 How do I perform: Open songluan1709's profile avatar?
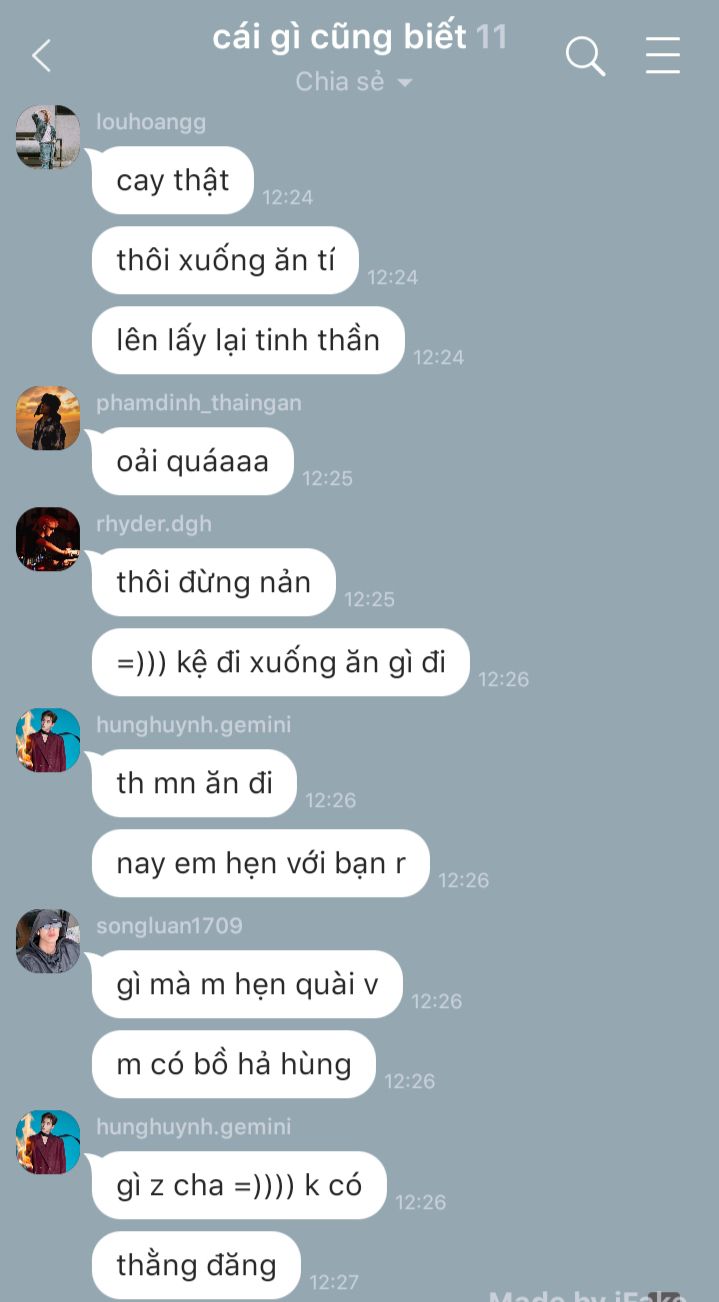click(x=48, y=941)
